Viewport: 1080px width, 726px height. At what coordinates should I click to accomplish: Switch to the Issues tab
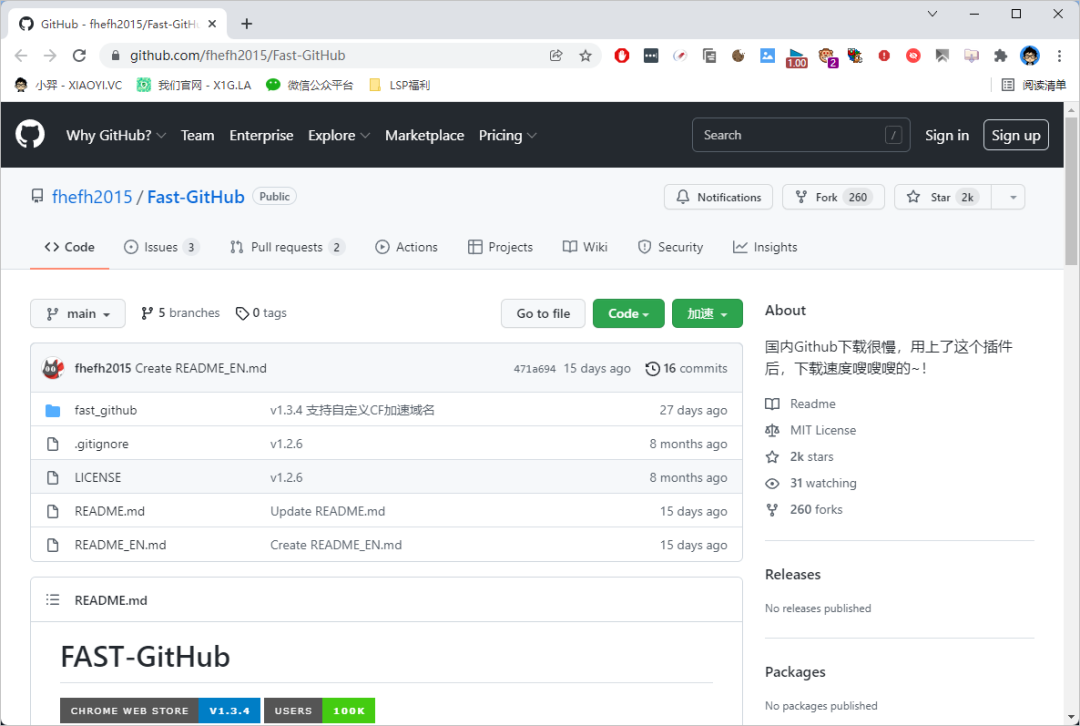[160, 247]
